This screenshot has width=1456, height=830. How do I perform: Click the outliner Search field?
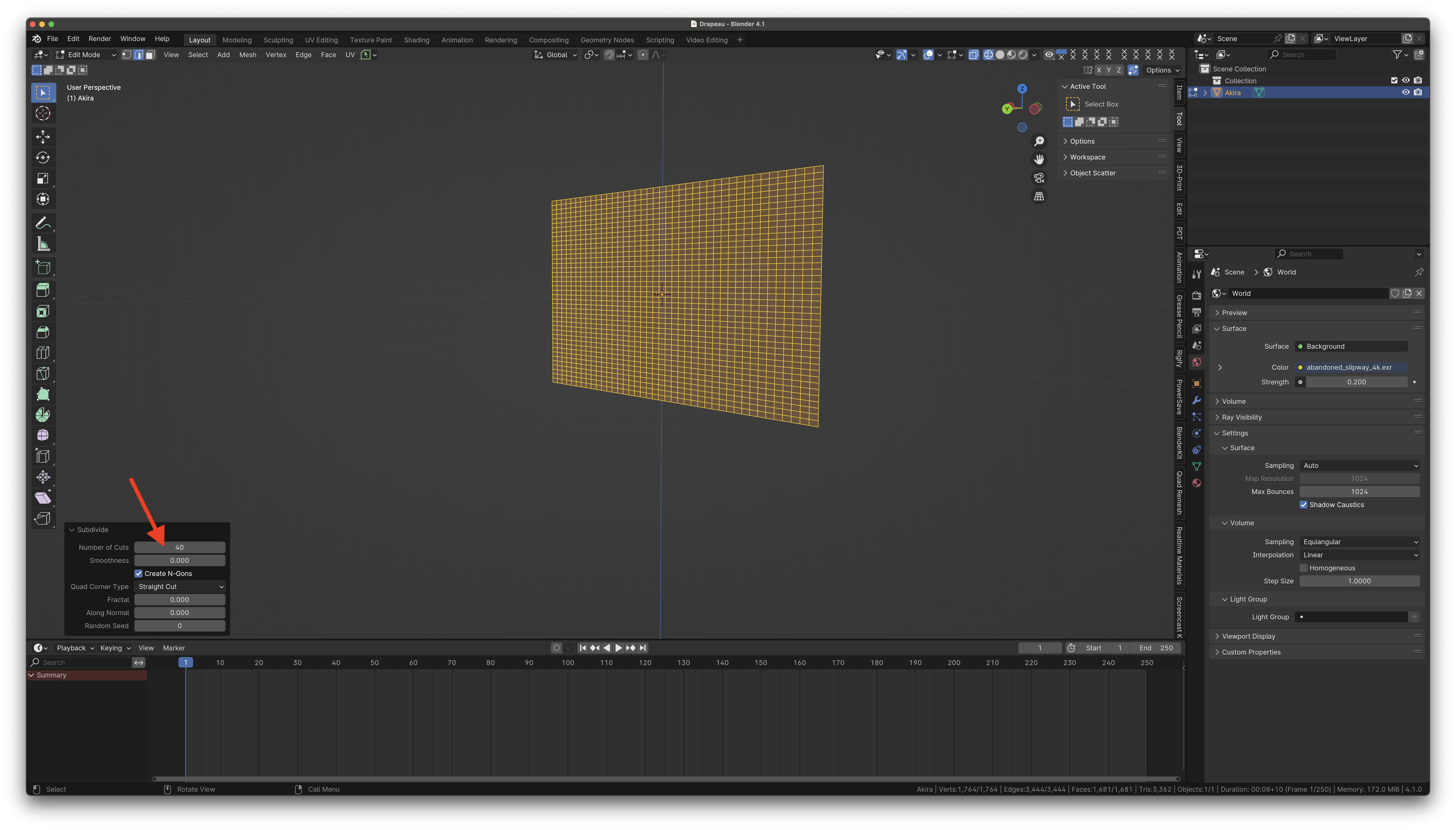click(1302, 55)
